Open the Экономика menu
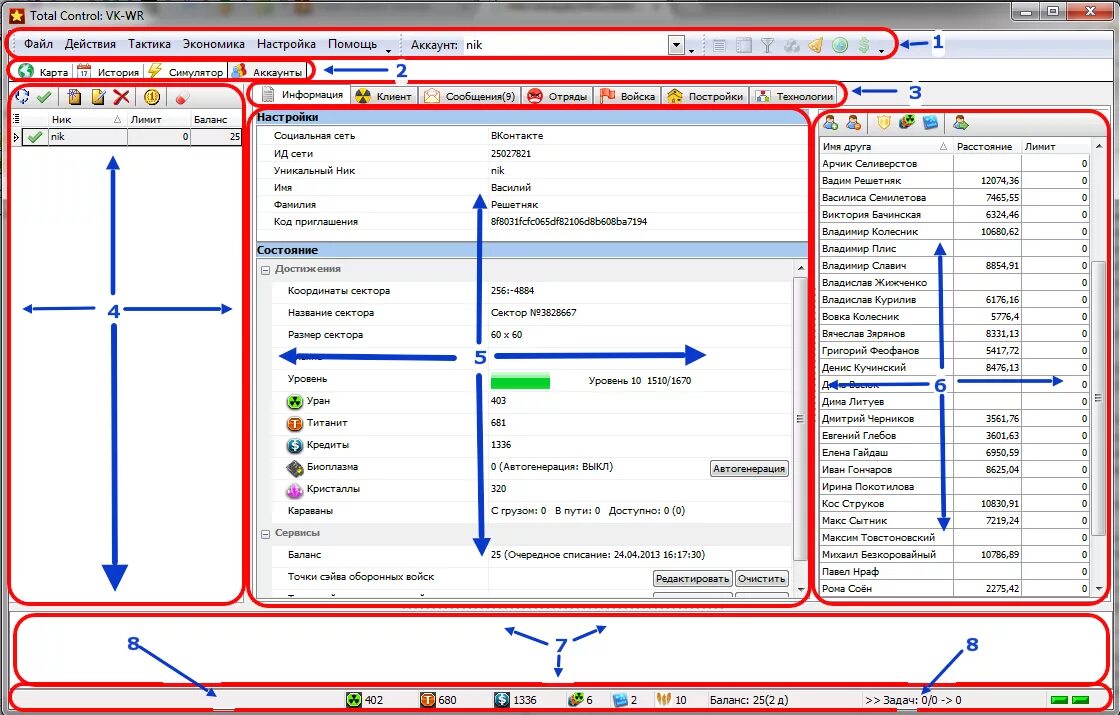The width and height of the screenshot is (1120, 715). [x=212, y=43]
